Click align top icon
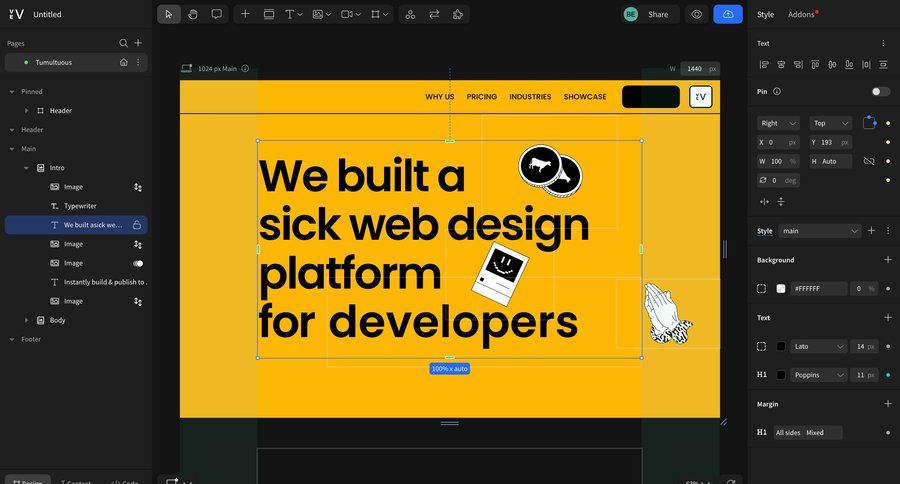Viewport: 900px width, 484px height. tap(815, 65)
